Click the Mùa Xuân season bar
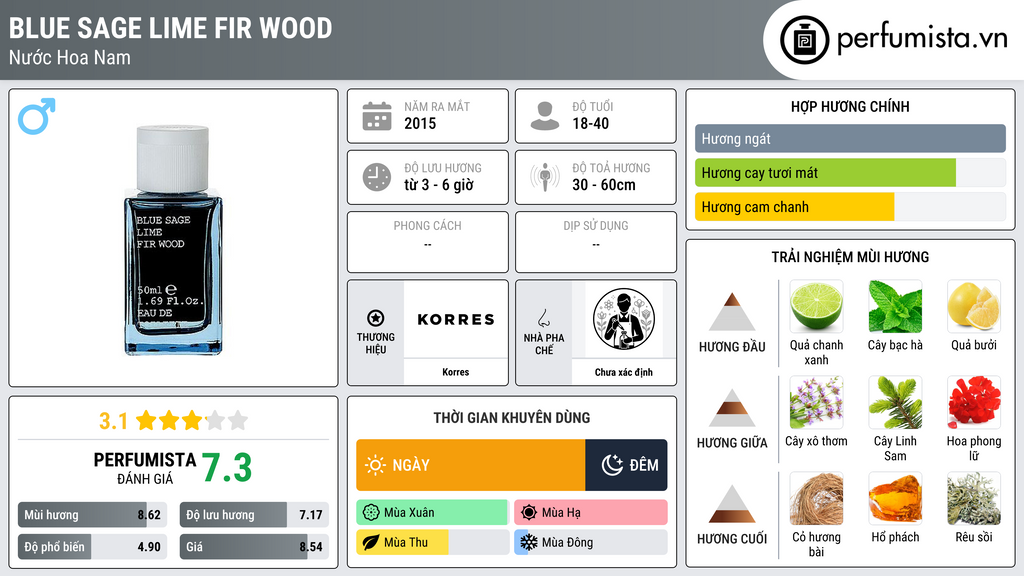1024x576 pixels. [432, 513]
